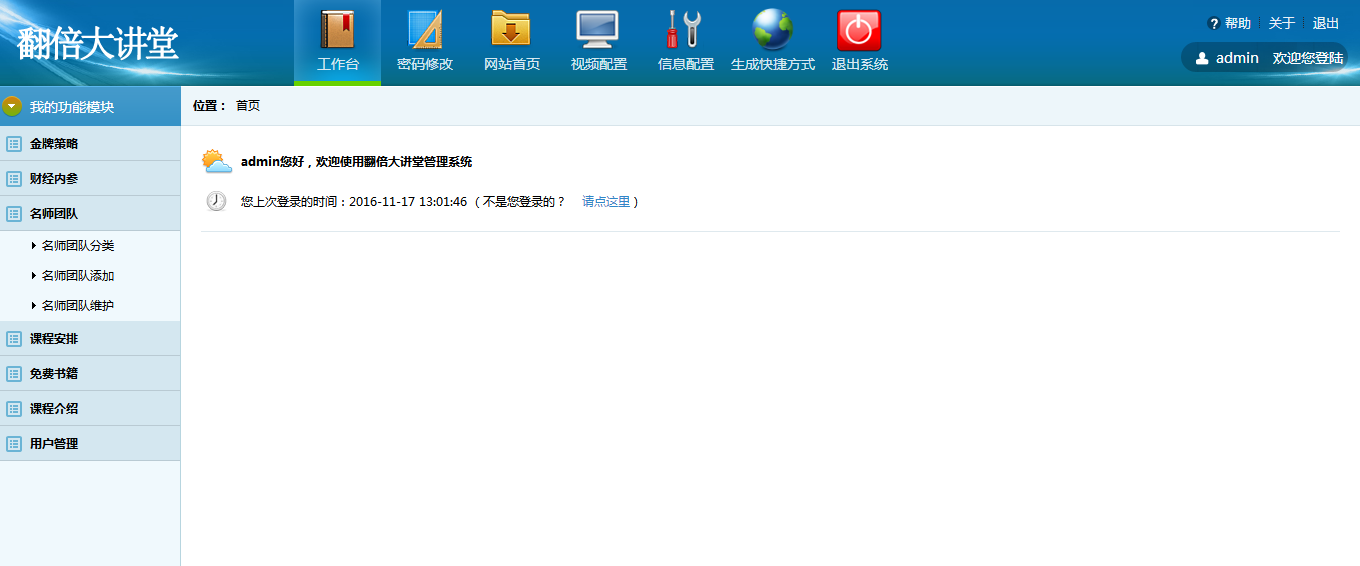This screenshot has width=1360, height=566.
Task: Expand the 课程介绍 menu section
Action: pos(90,408)
